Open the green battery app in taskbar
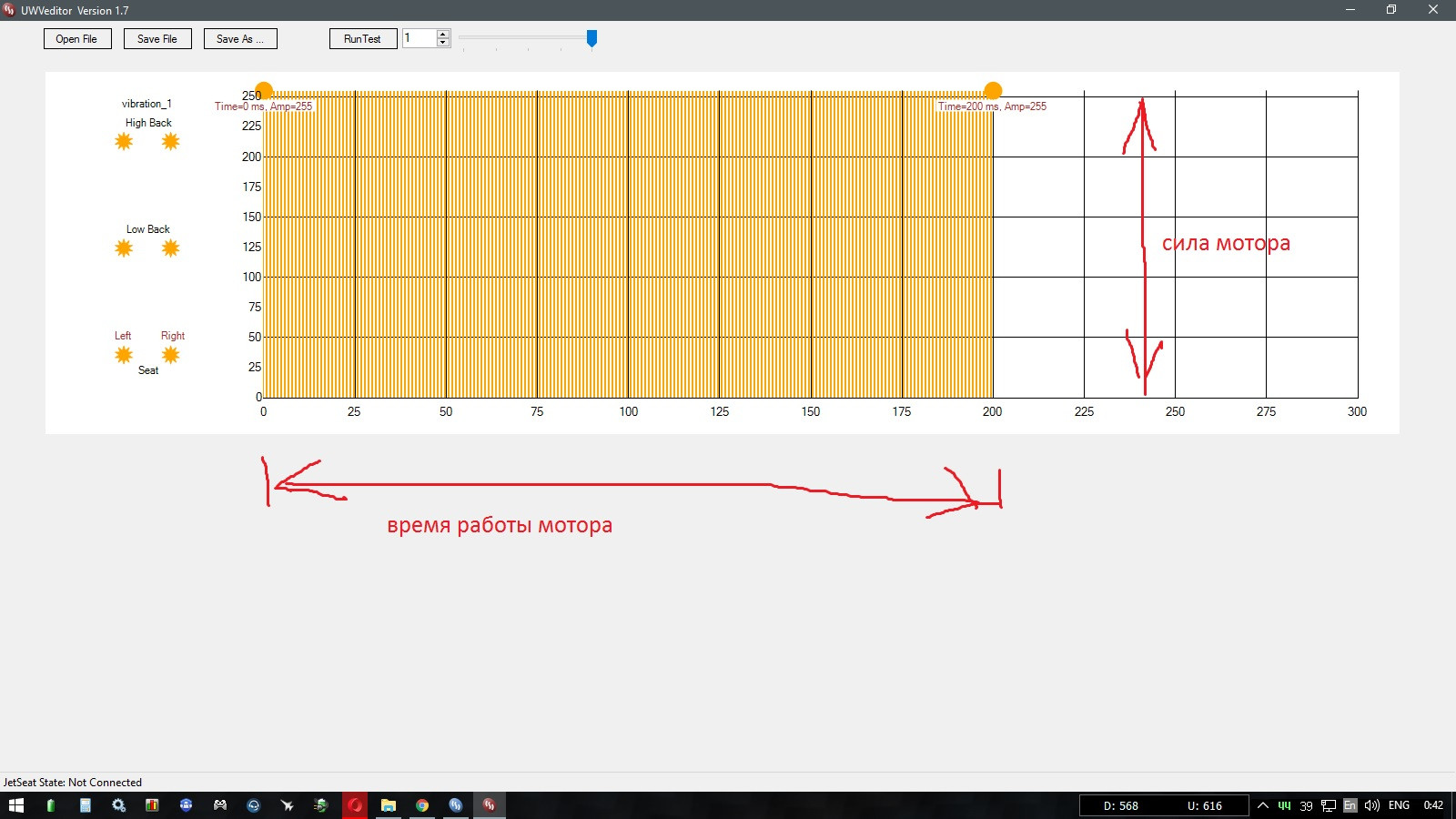This screenshot has width=1456, height=819. (x=51, y=805)
